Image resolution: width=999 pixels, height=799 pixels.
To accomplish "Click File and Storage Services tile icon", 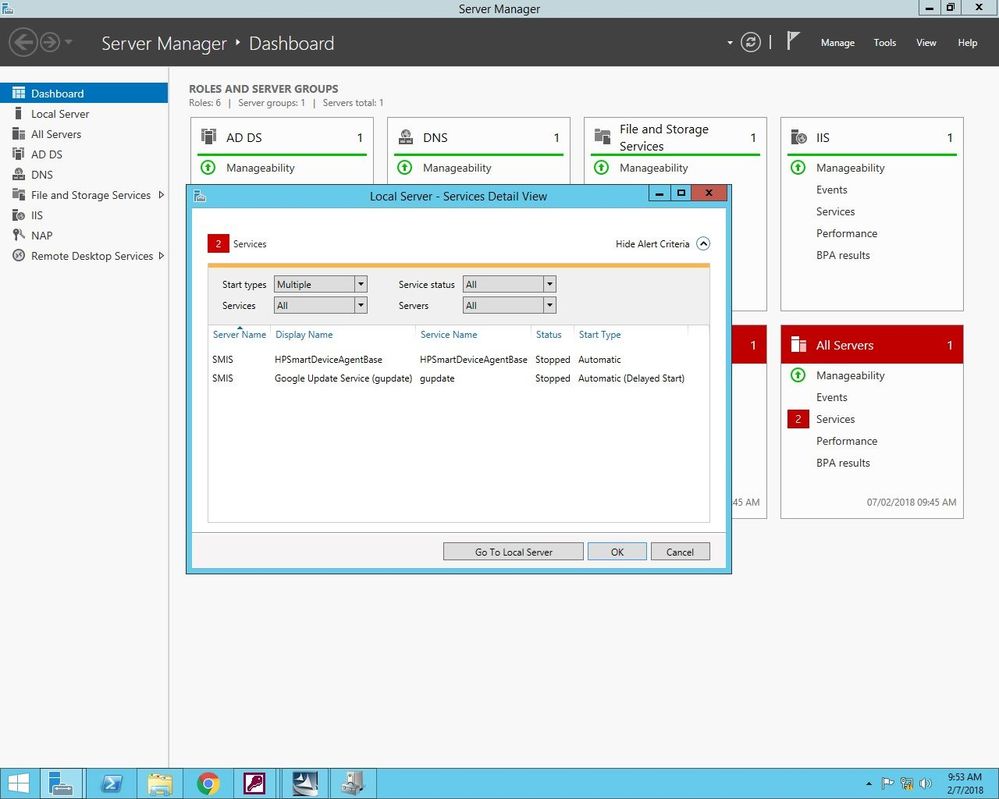I will coord(602,136).
